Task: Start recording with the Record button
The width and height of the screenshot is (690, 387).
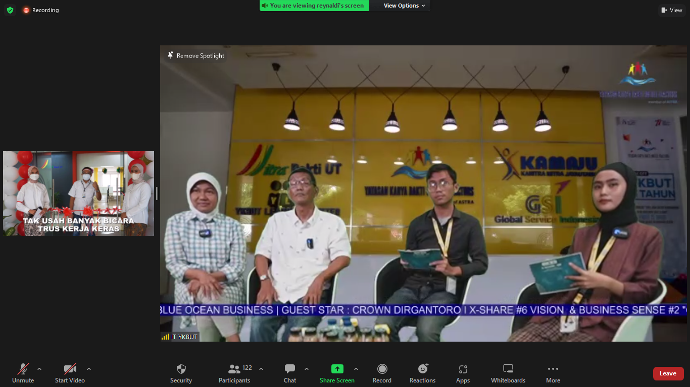Action: click(382, 373)
